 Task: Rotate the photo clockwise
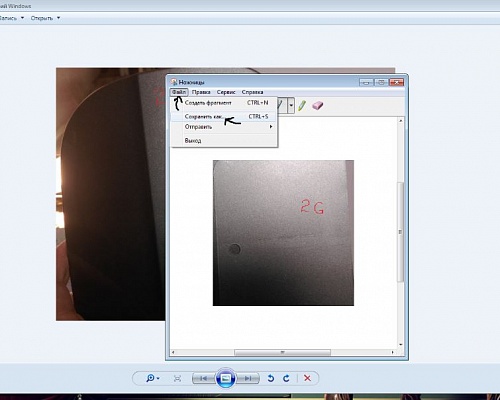coord(286,378)
